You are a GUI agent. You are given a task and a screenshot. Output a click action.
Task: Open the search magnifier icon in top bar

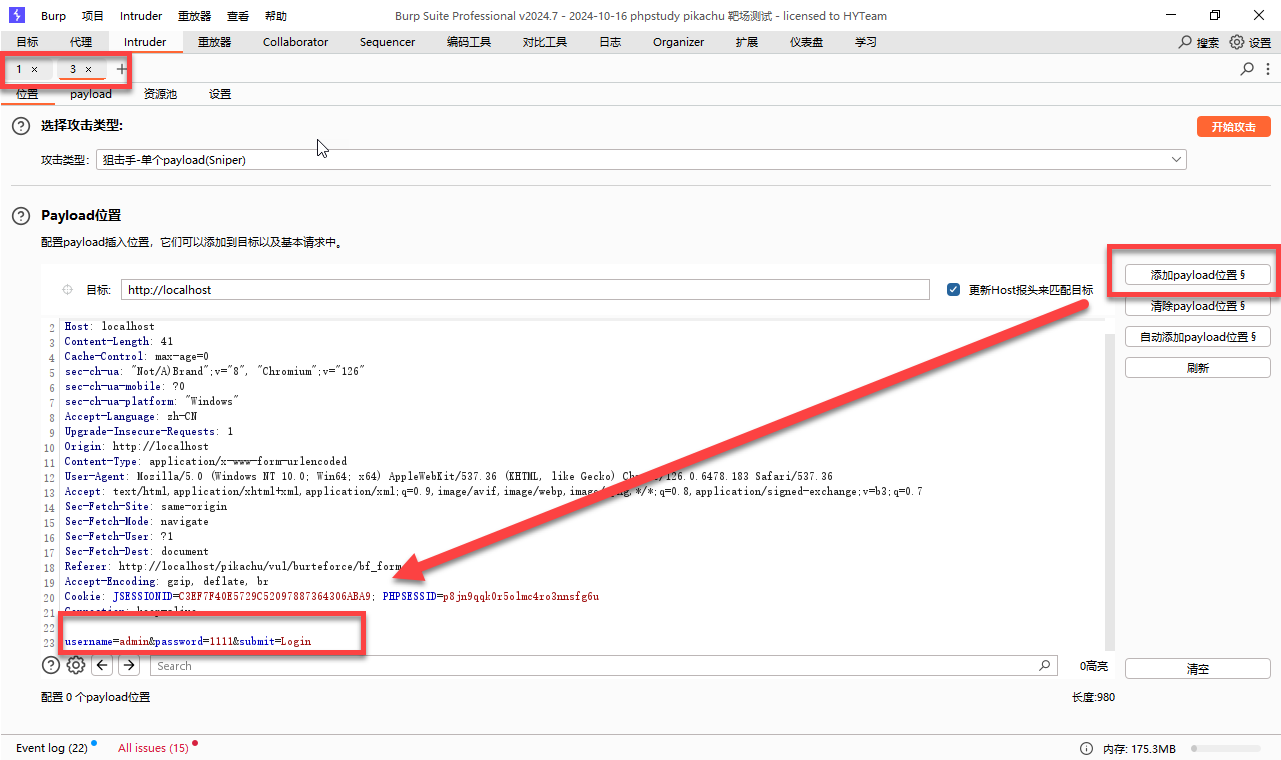[x=1186, y=42]
